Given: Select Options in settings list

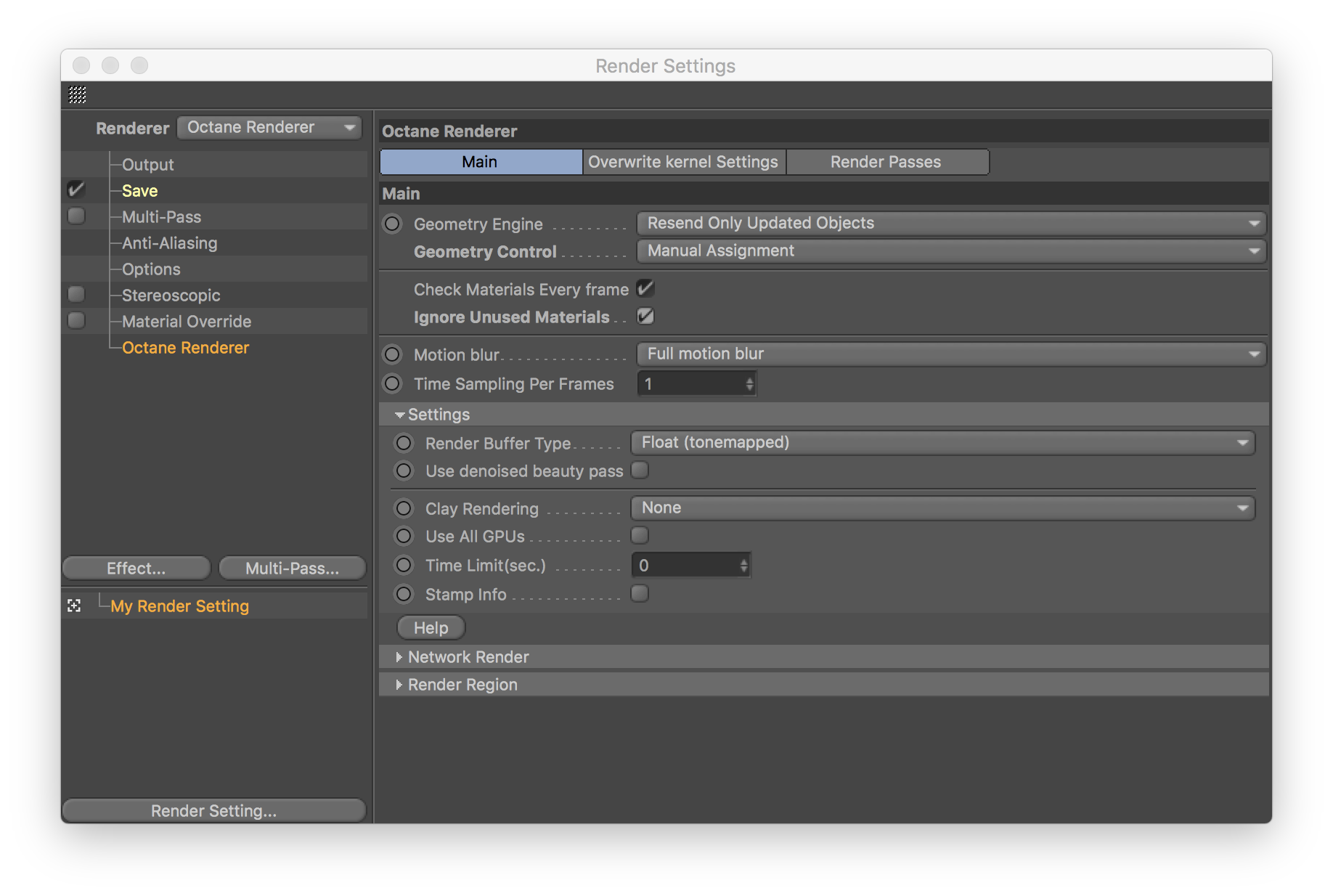Looking at the screenshot, I should pyautogui.click(x=151, y=269).
